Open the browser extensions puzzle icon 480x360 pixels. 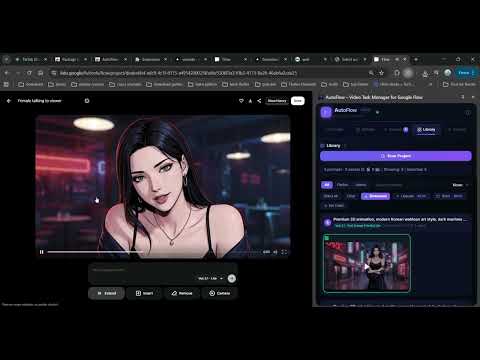[x=397, y=73]
